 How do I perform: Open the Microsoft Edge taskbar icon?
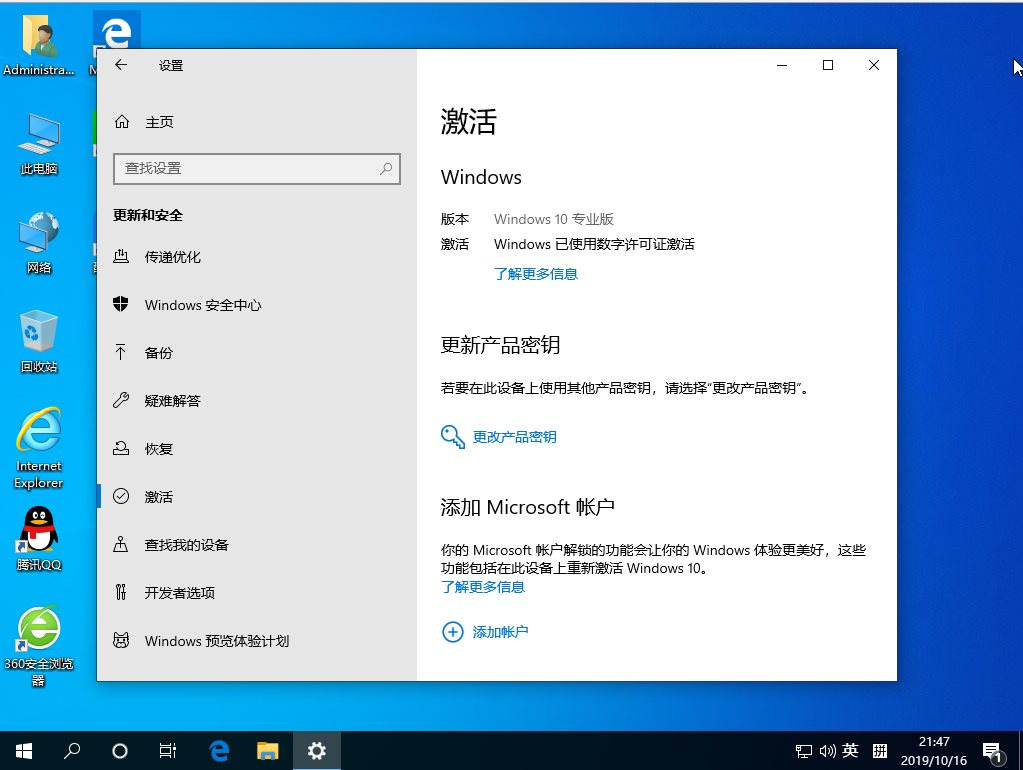click(219, 750)
